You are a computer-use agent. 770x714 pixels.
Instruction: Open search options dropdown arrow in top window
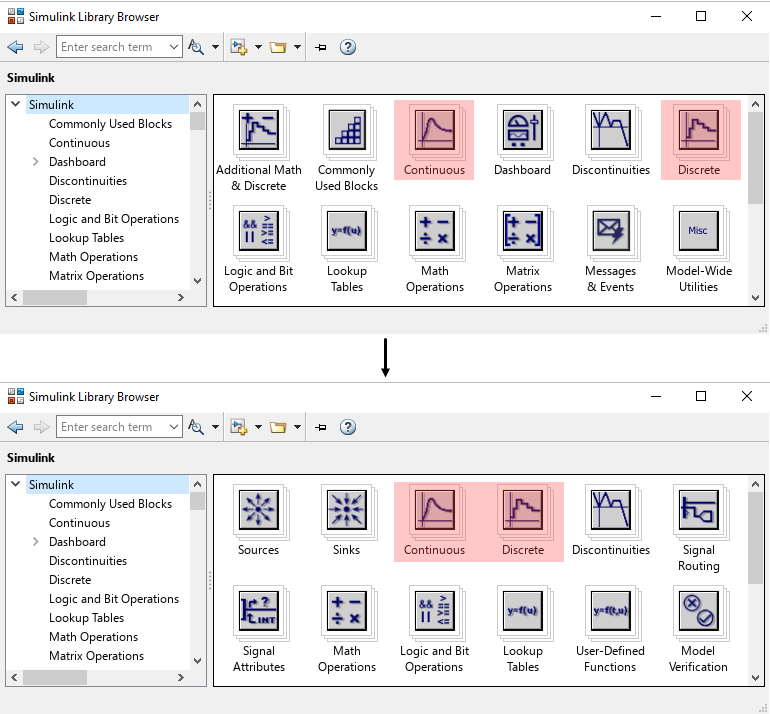pyautogui.click(x=215, y=47)
